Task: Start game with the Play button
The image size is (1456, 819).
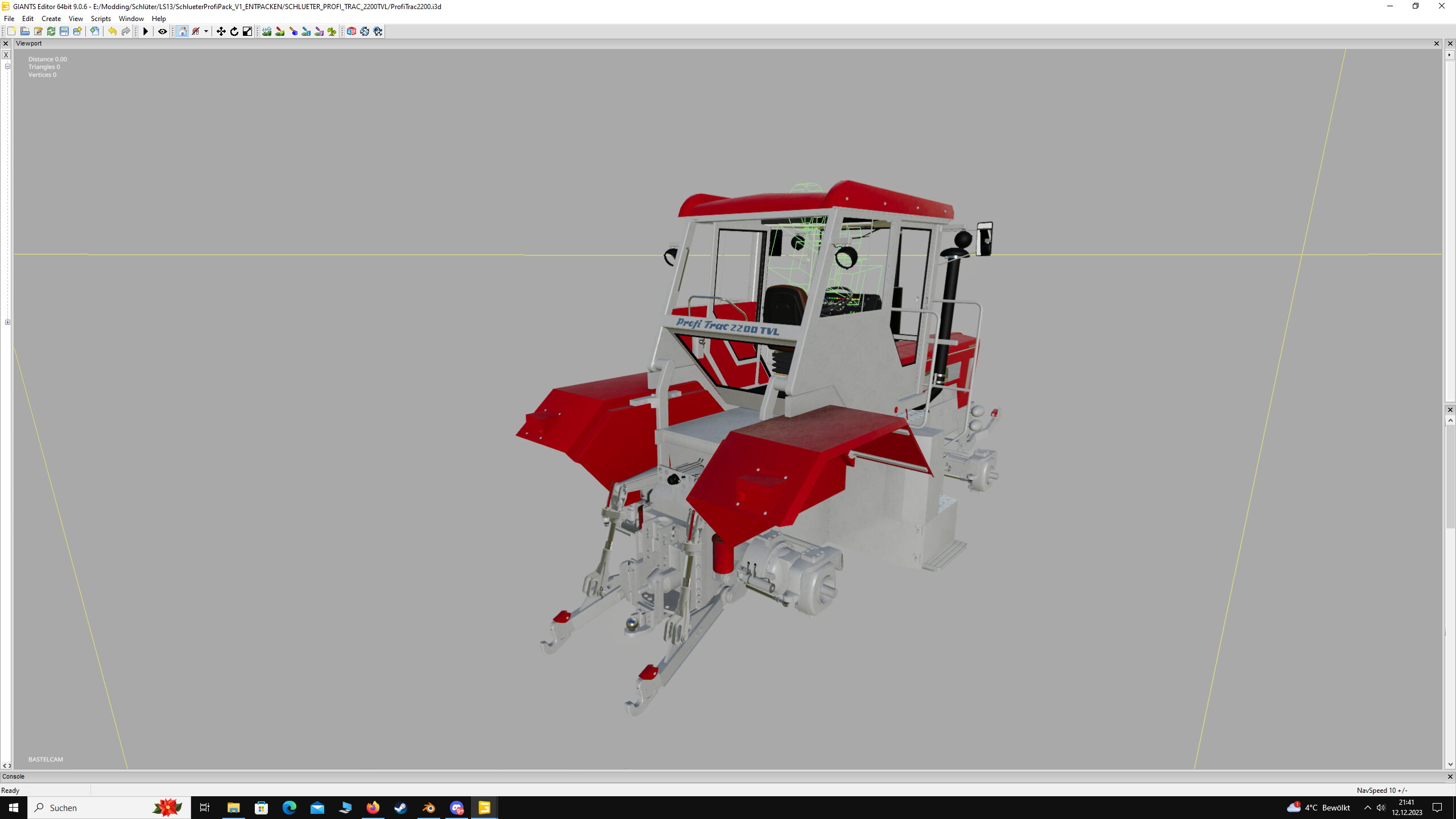Action: point(146,31)
